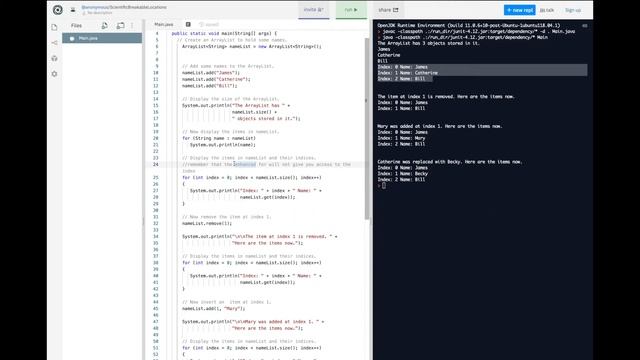Click the 'Mary was added at index 1' console line
Viewport: 640px width, 360px height.
click(x=440, y=126)
